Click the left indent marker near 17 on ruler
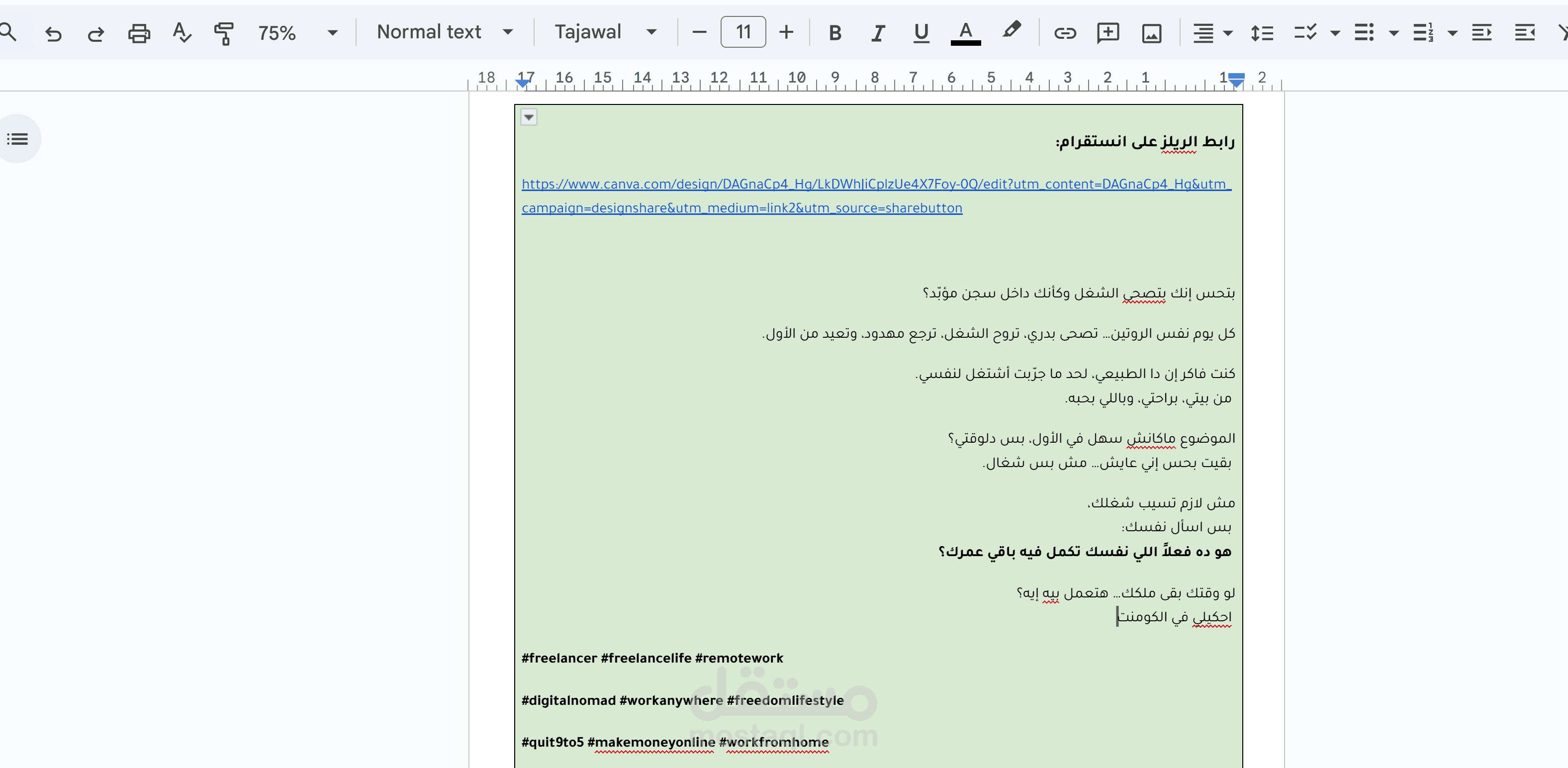Image resolution: width=1568 pixels, height=768 pixels. click(x=522, y=83)
